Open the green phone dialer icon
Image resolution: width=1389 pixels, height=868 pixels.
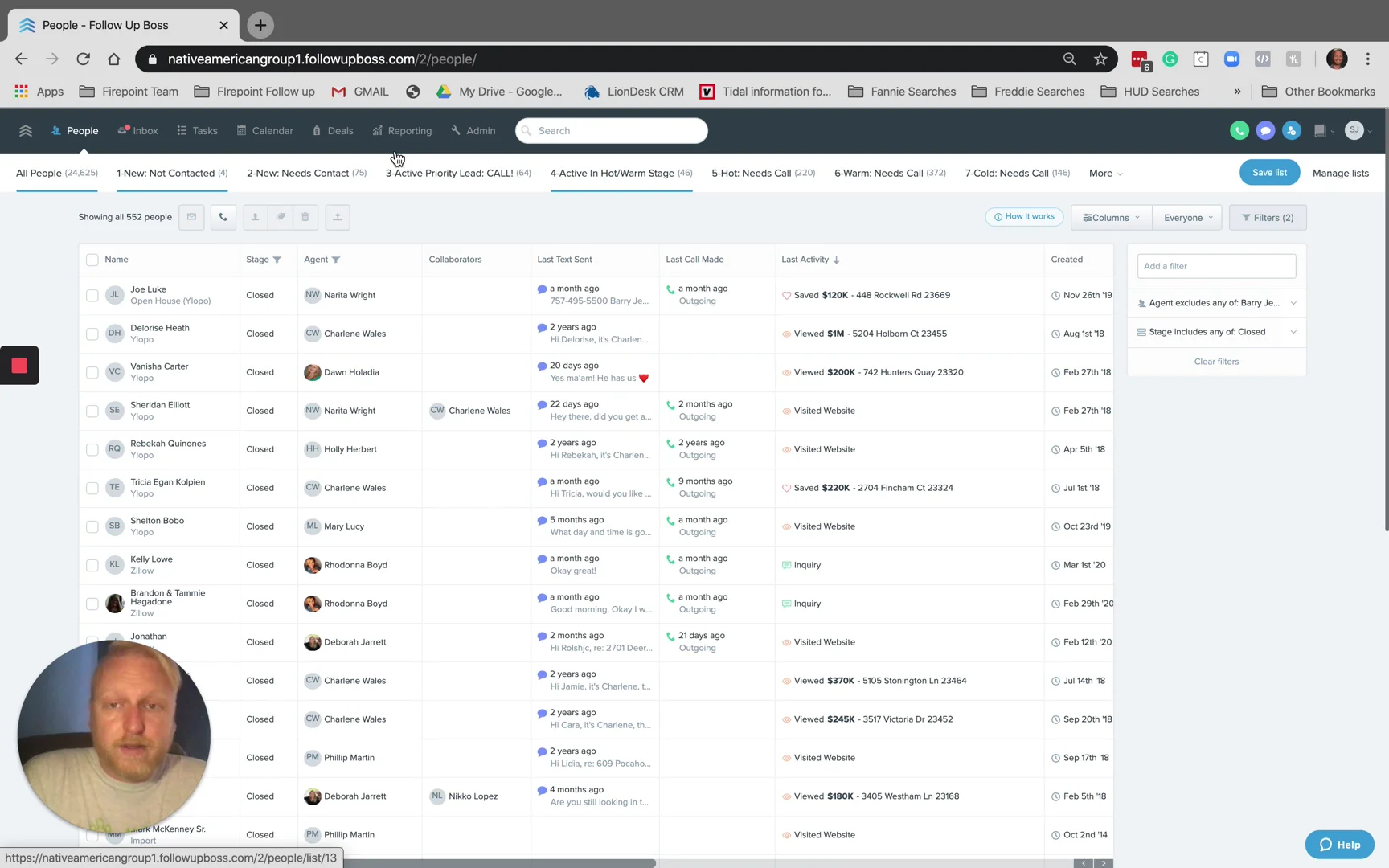click(x=1239, y=129)
